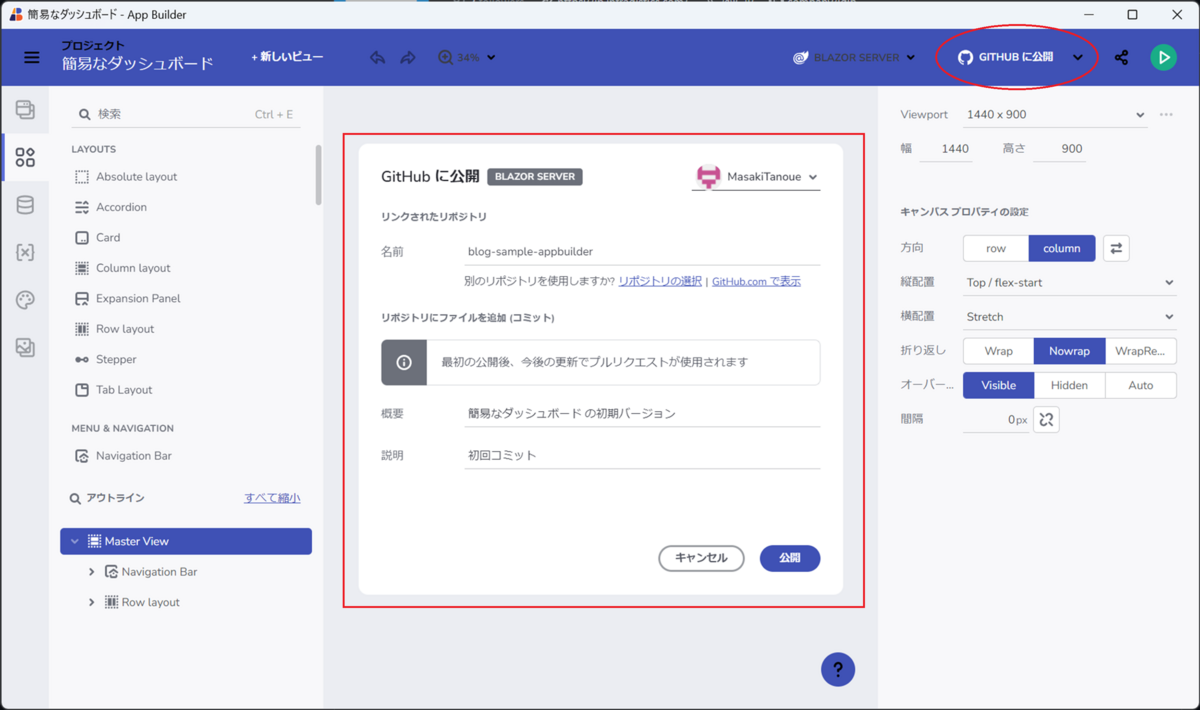This screenshot has width=1200, height=710.
Task: Click the 高さ height 900 field
Action: pos(1058,149)
